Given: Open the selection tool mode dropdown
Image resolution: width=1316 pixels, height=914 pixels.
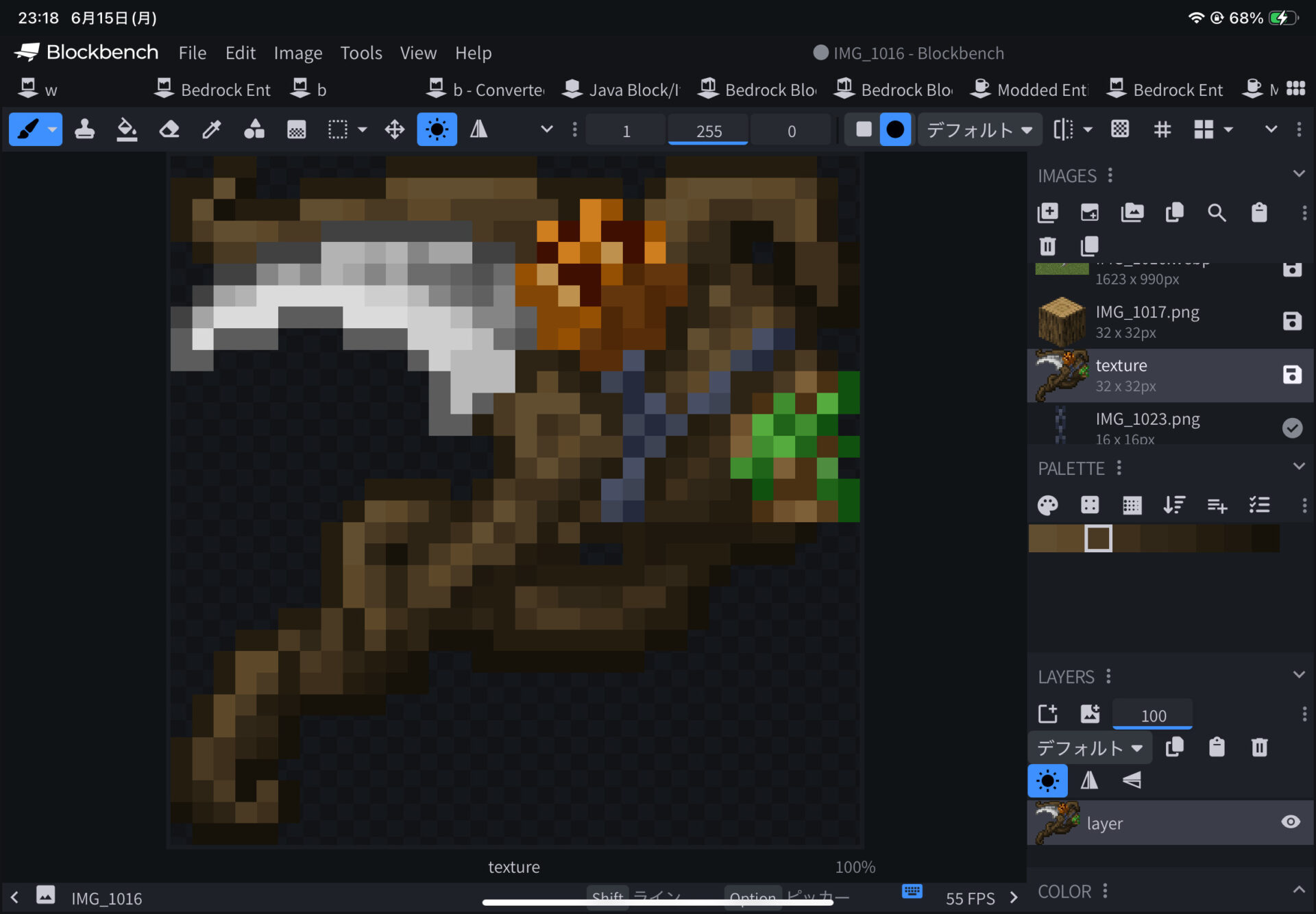Looking at the screenshot, I should click(363, 129).
